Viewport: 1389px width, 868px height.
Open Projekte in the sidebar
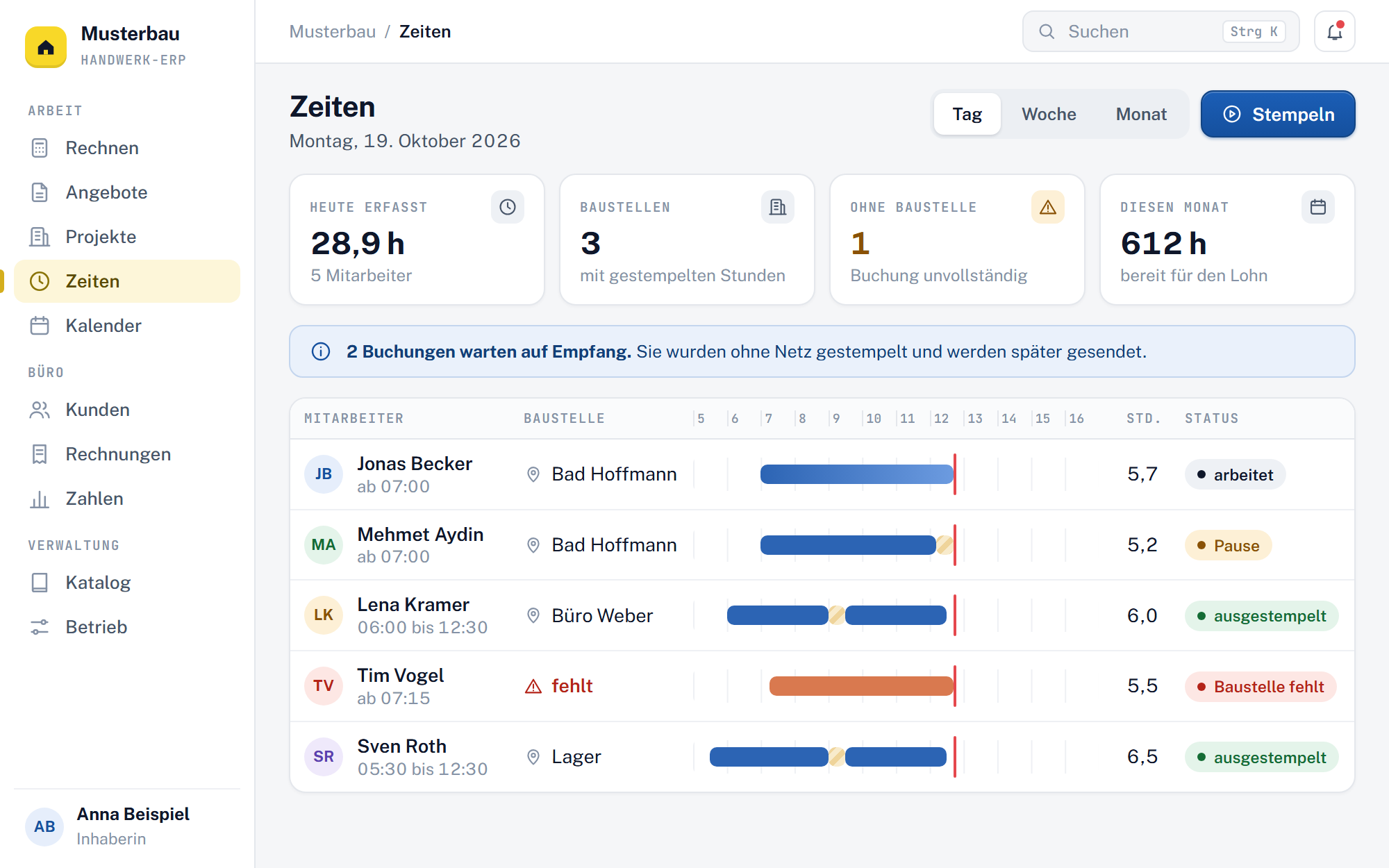pyautogui.click(x=127, y=237)
